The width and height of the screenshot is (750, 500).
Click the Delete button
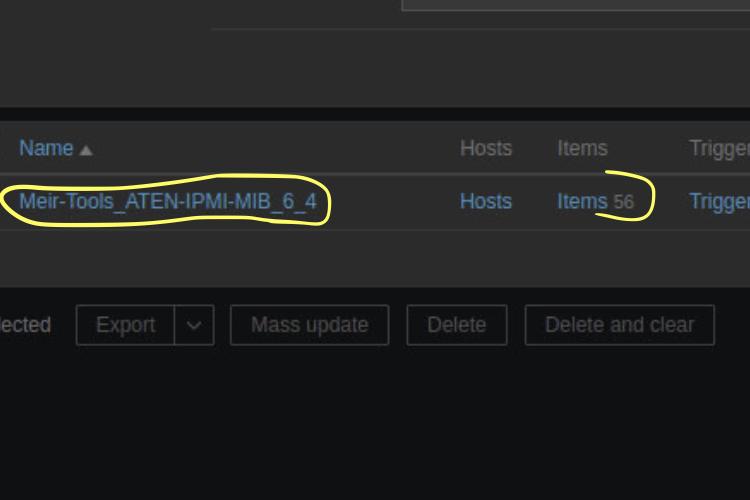pos(457,325)
